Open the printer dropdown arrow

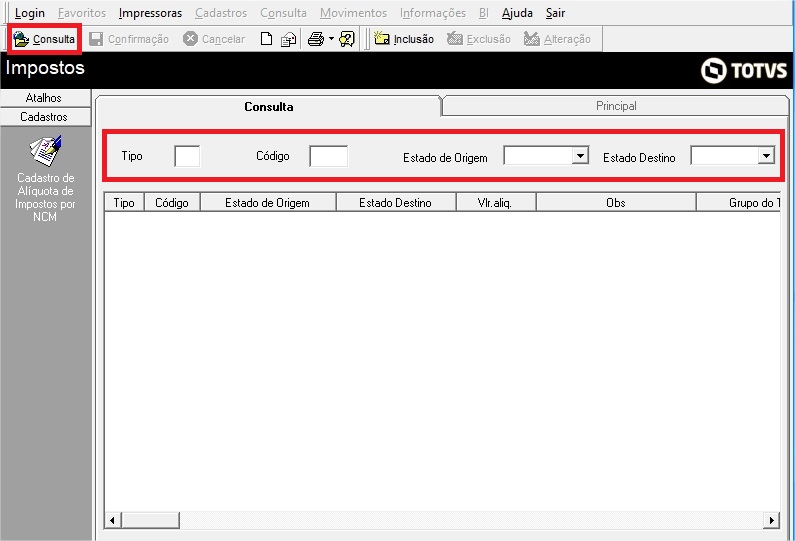point(331,39)
